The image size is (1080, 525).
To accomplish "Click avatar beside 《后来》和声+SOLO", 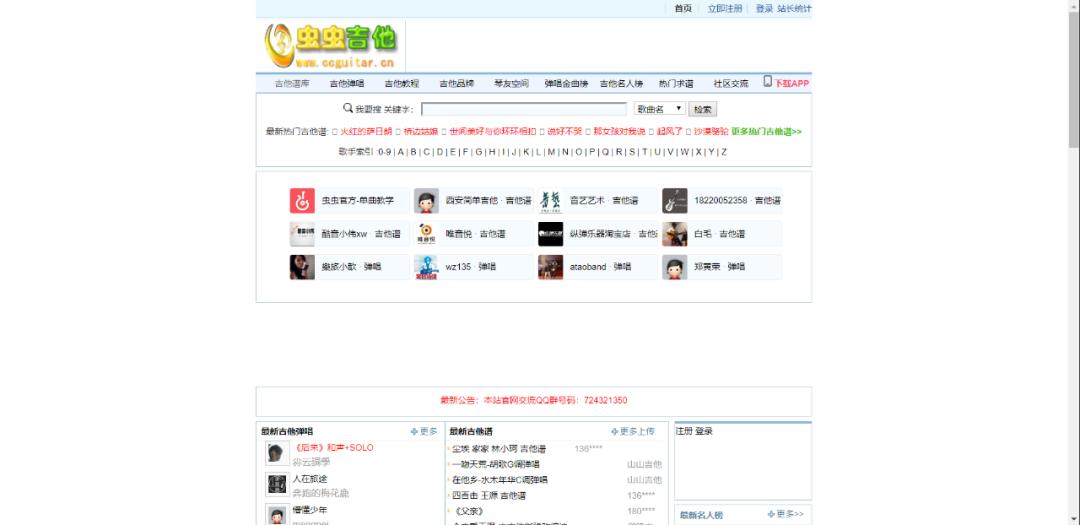I will coord(277,453).
